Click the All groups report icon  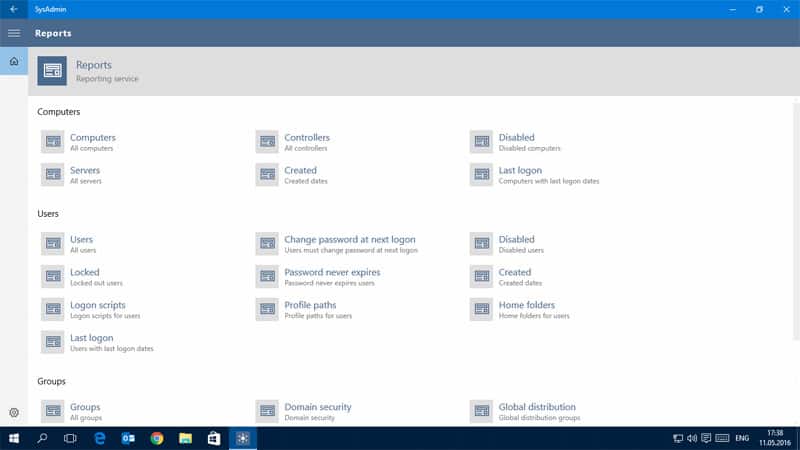click(x=53, y=411)
